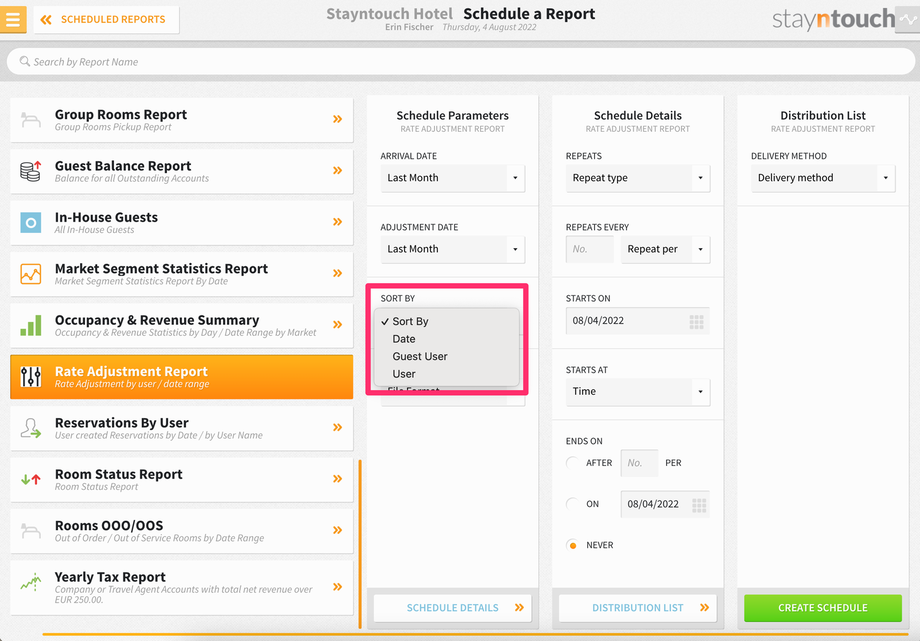Open In-House Guests via its chevron arrow
The width and height of the screenshot is (920, 641).
tap(337, 222)
